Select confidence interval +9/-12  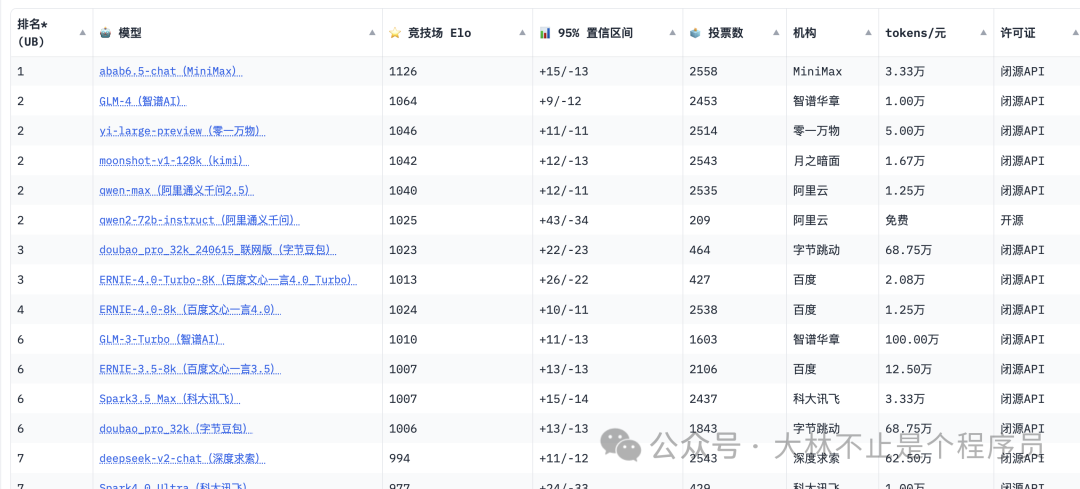(560, 101)
